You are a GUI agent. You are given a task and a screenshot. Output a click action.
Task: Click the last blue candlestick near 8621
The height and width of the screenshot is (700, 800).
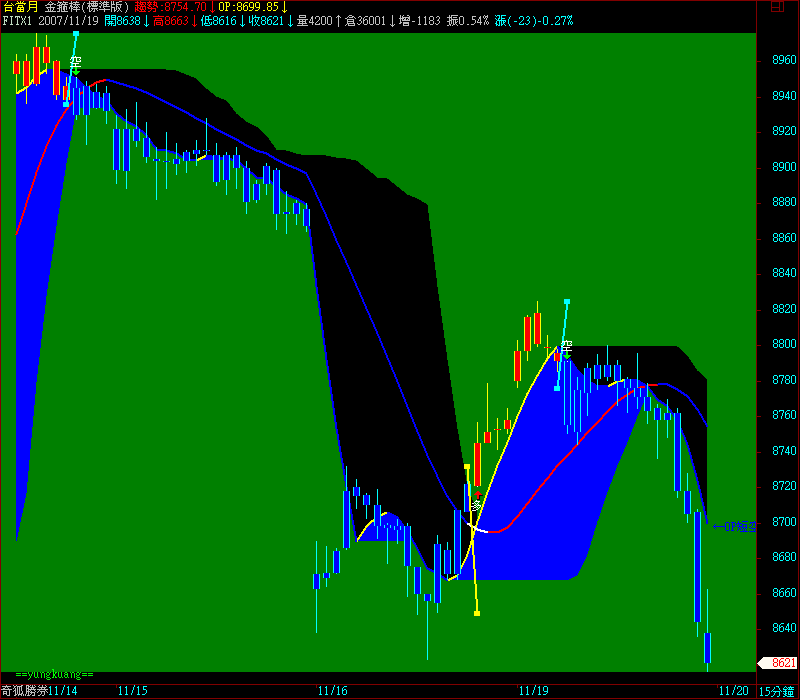707,646
